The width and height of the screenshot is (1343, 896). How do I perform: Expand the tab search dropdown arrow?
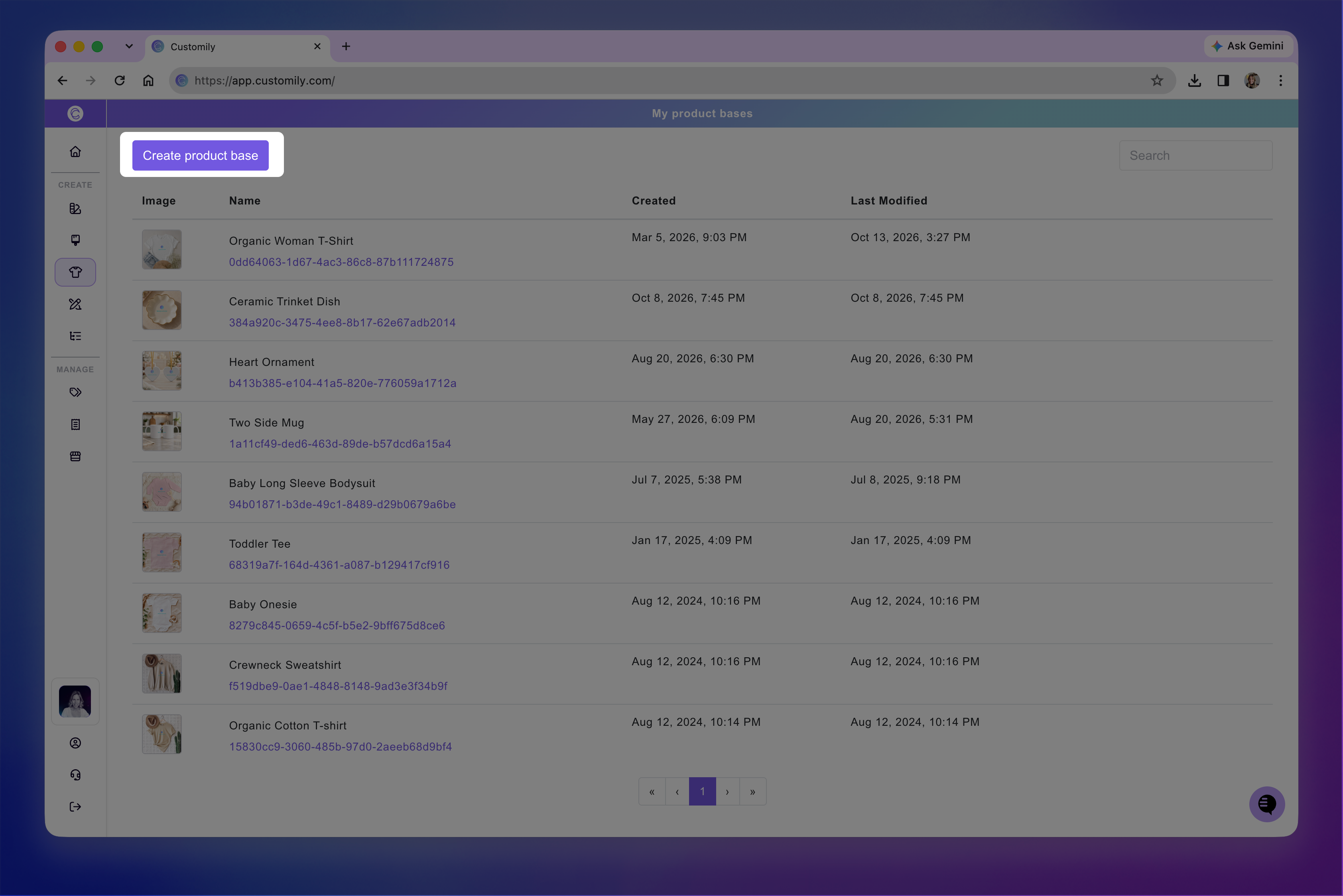tap(129, 47)
